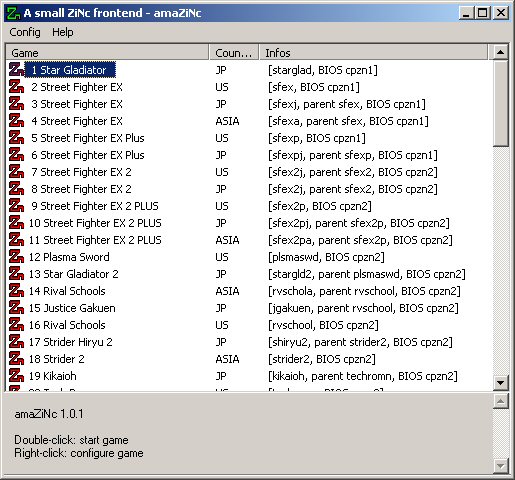Select the game 1 Star Gladiator

[70, 70]
